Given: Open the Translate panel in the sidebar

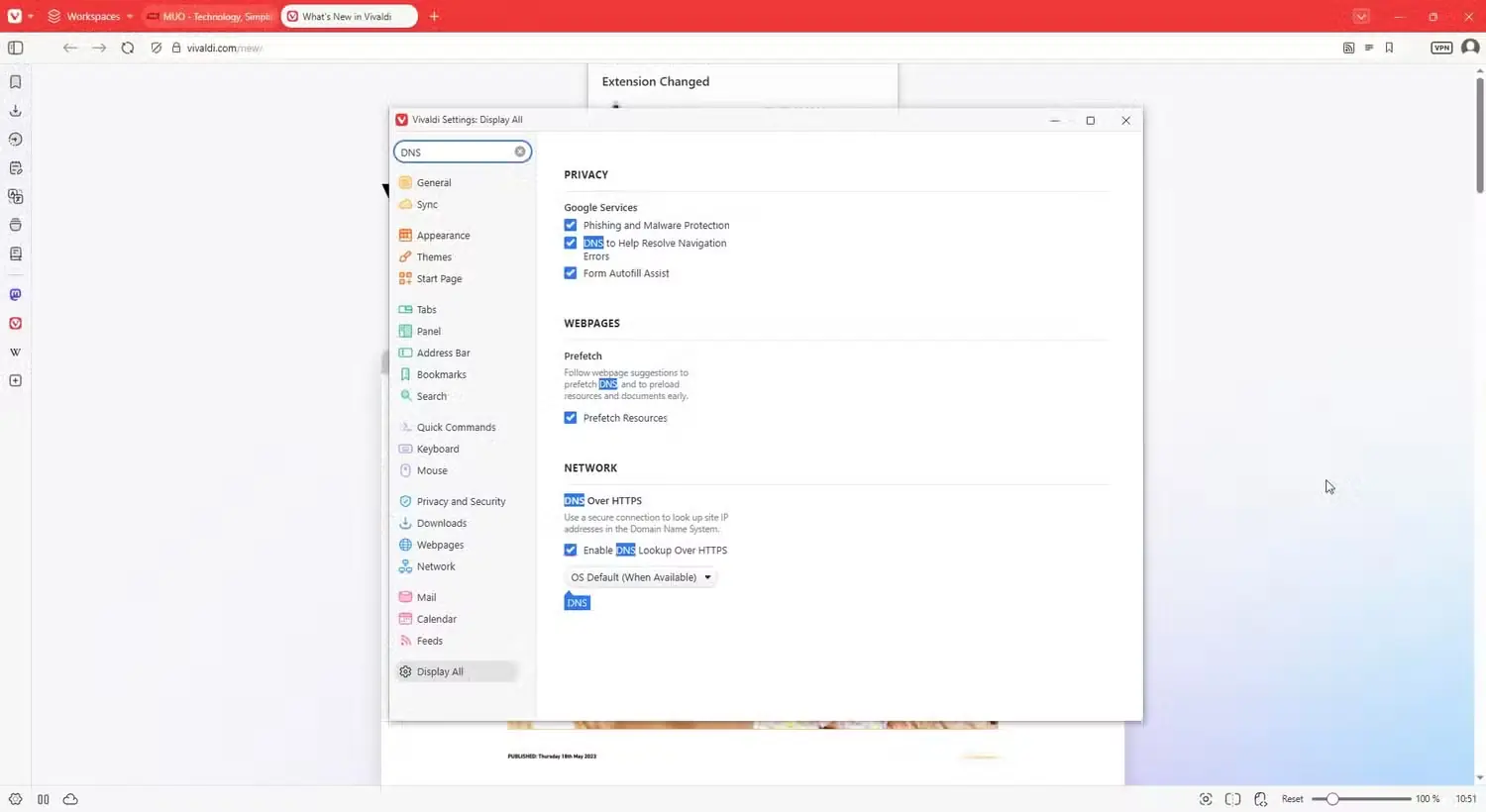Looking at the screenshot, I should point(16,196).
